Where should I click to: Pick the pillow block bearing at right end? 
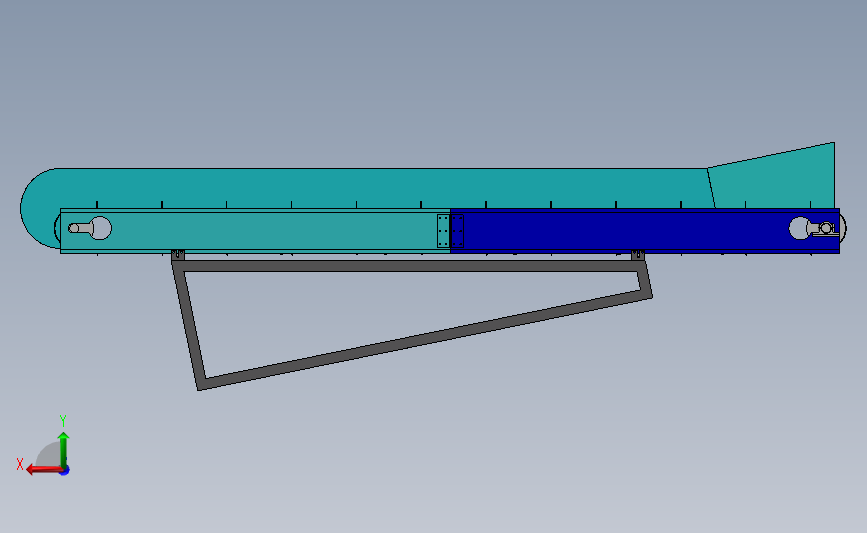(x=825, y=229)
